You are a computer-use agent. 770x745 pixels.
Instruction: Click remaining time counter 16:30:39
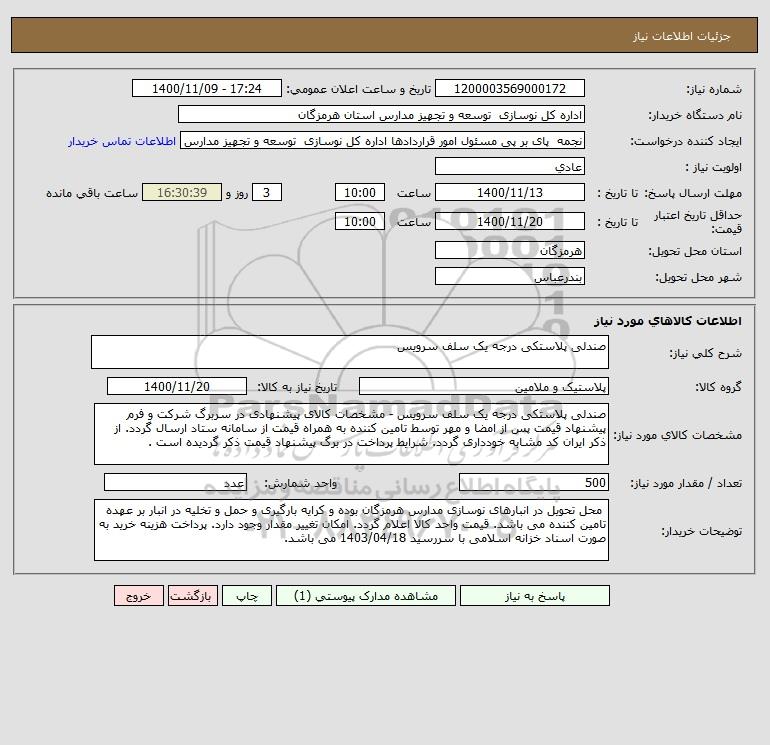[182, 193]
